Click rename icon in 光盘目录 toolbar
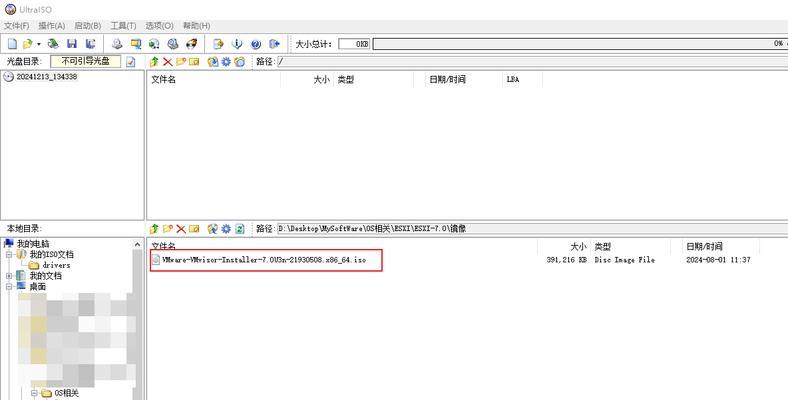This screenshot has width=788, height=400. [194, 61]
